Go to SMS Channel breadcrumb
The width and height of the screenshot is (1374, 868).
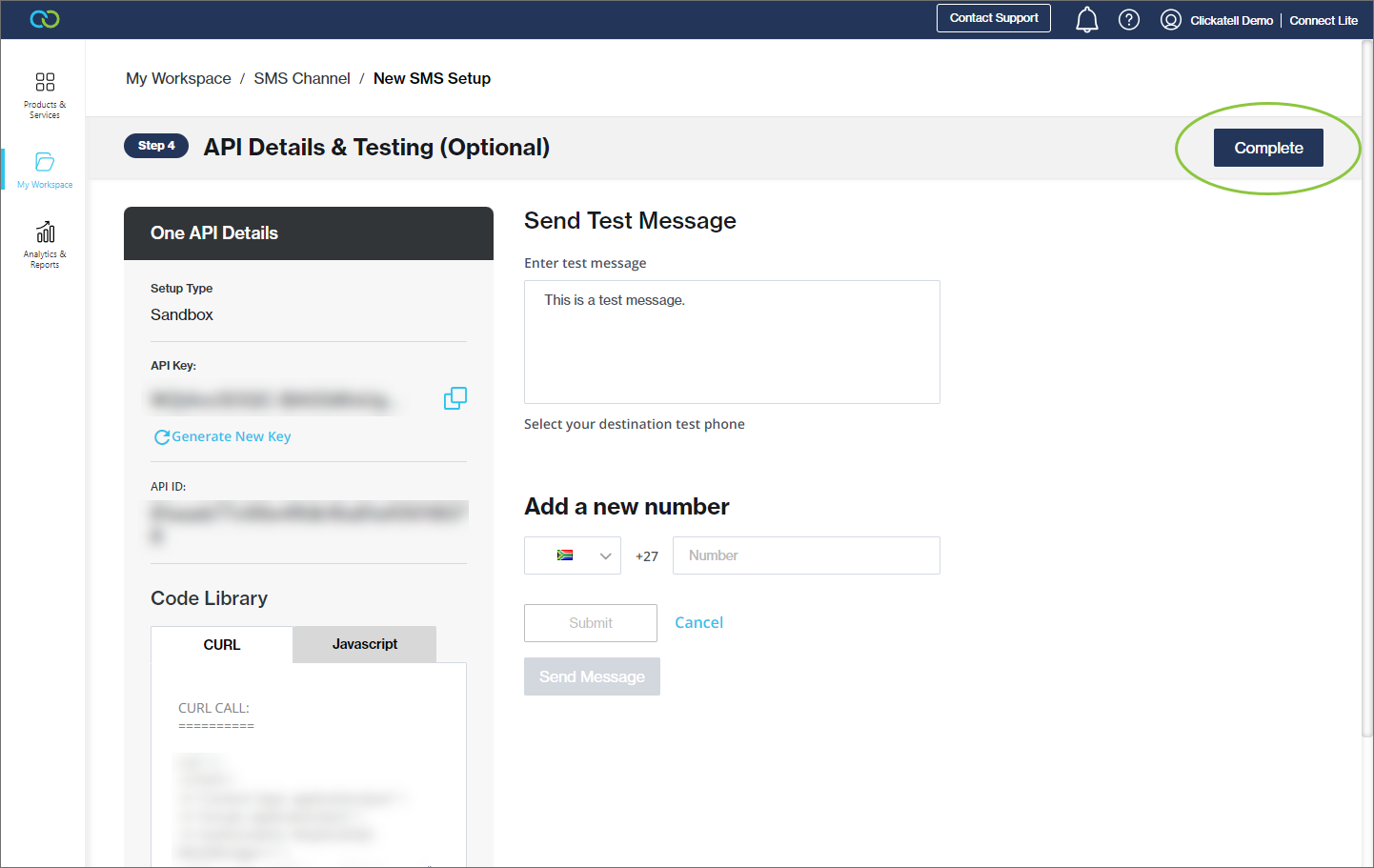(x=301, y=78)
